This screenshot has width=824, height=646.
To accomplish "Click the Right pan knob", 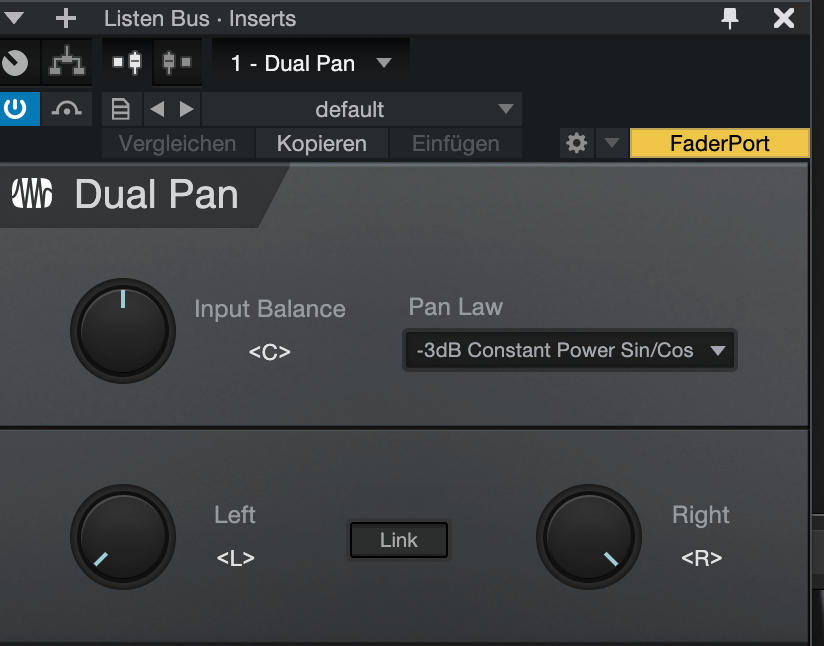I will 589,537.
